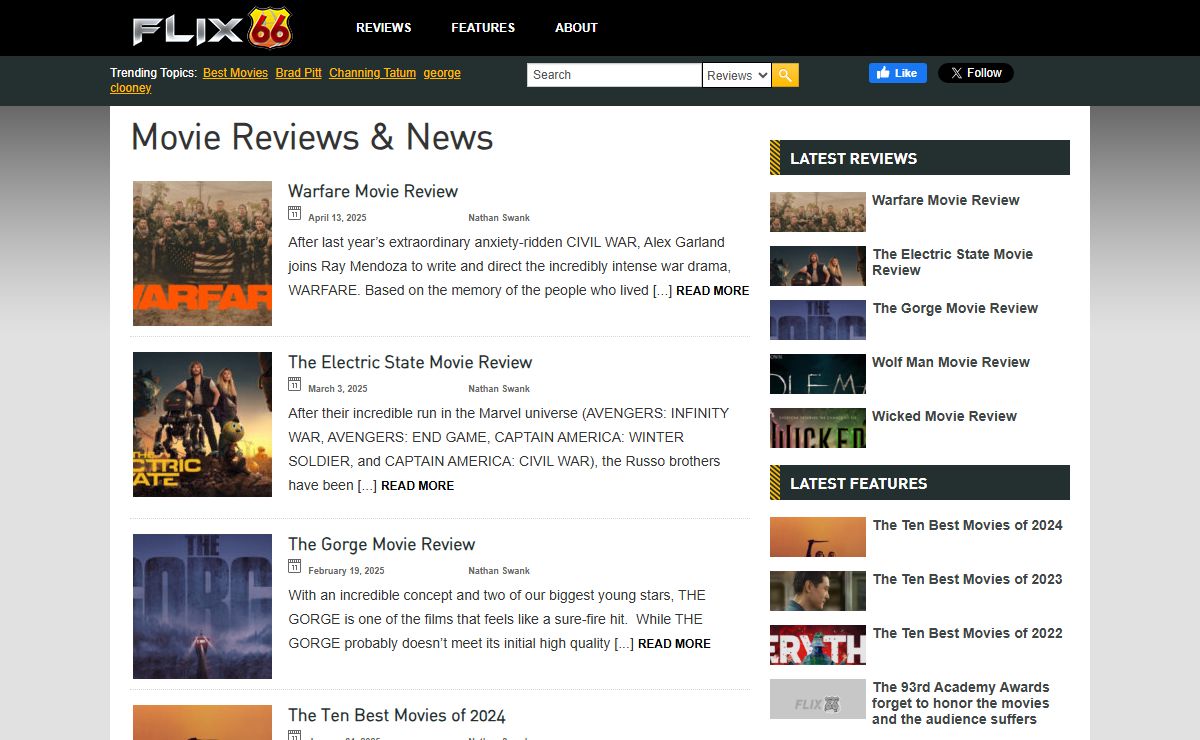1200x740 pixels.
Task: Focus the Search input field
Action: [614, 75]
